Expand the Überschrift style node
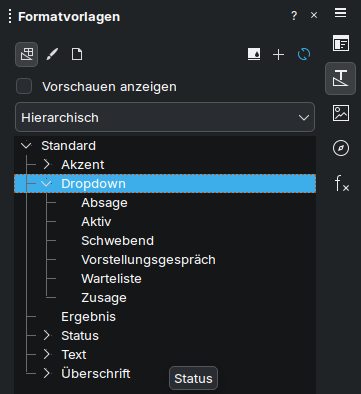Image resolution: width=361 pixels, height=394 pixels. tap(46, 373)
